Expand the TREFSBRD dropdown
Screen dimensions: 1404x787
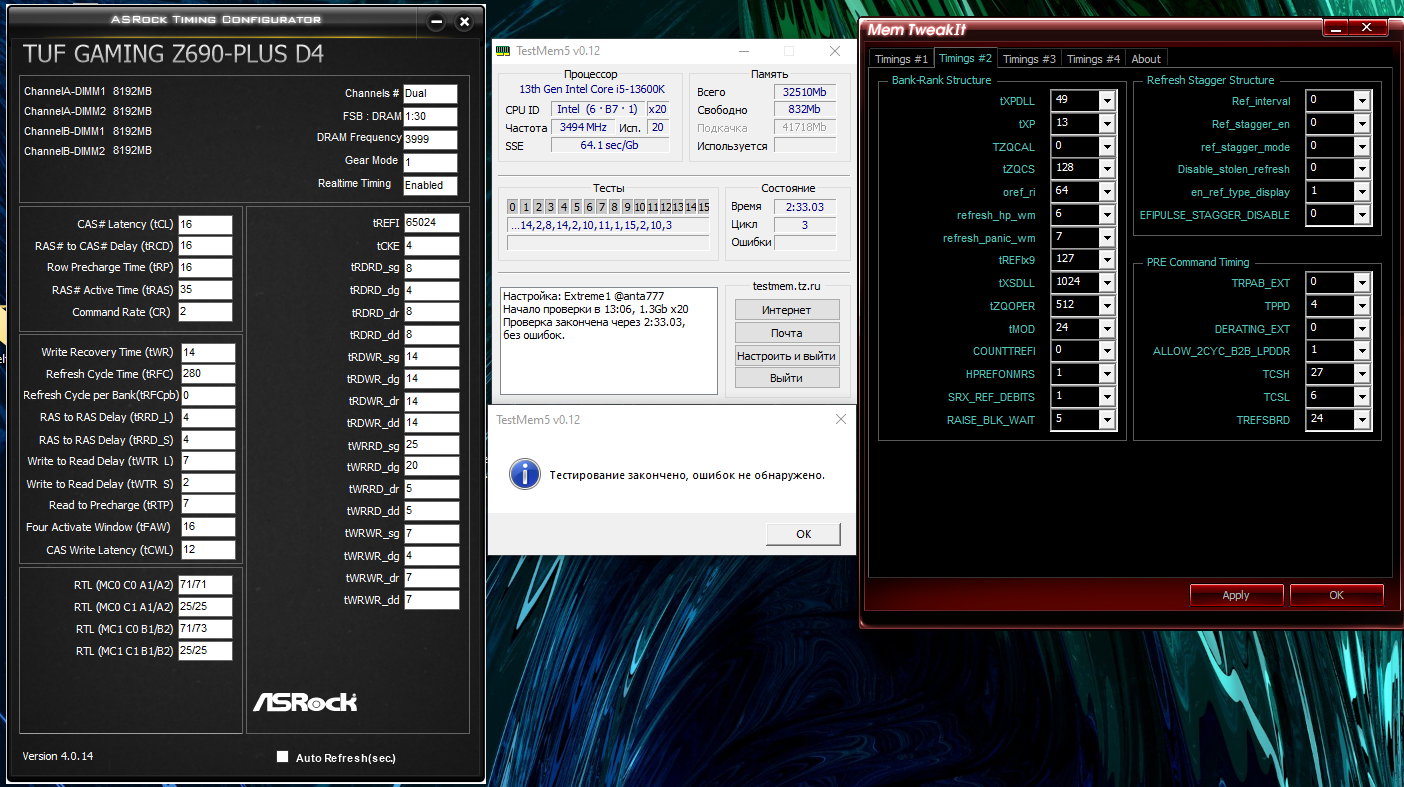pos(1362,419)
